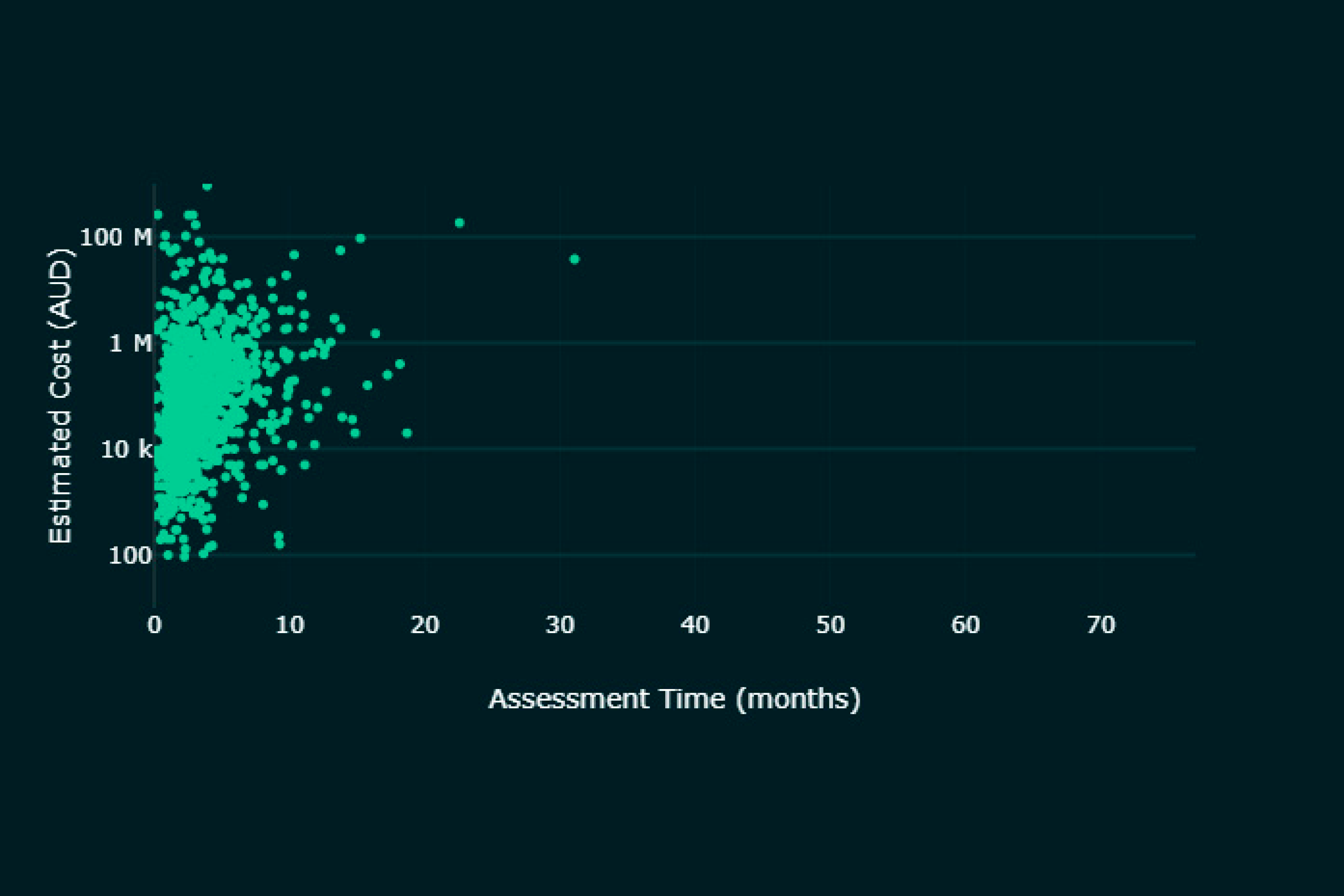The height and width of the screenshot is (896, 1344).
Task: Click the '40' x-axis tick label
Action: coord(695,625)
